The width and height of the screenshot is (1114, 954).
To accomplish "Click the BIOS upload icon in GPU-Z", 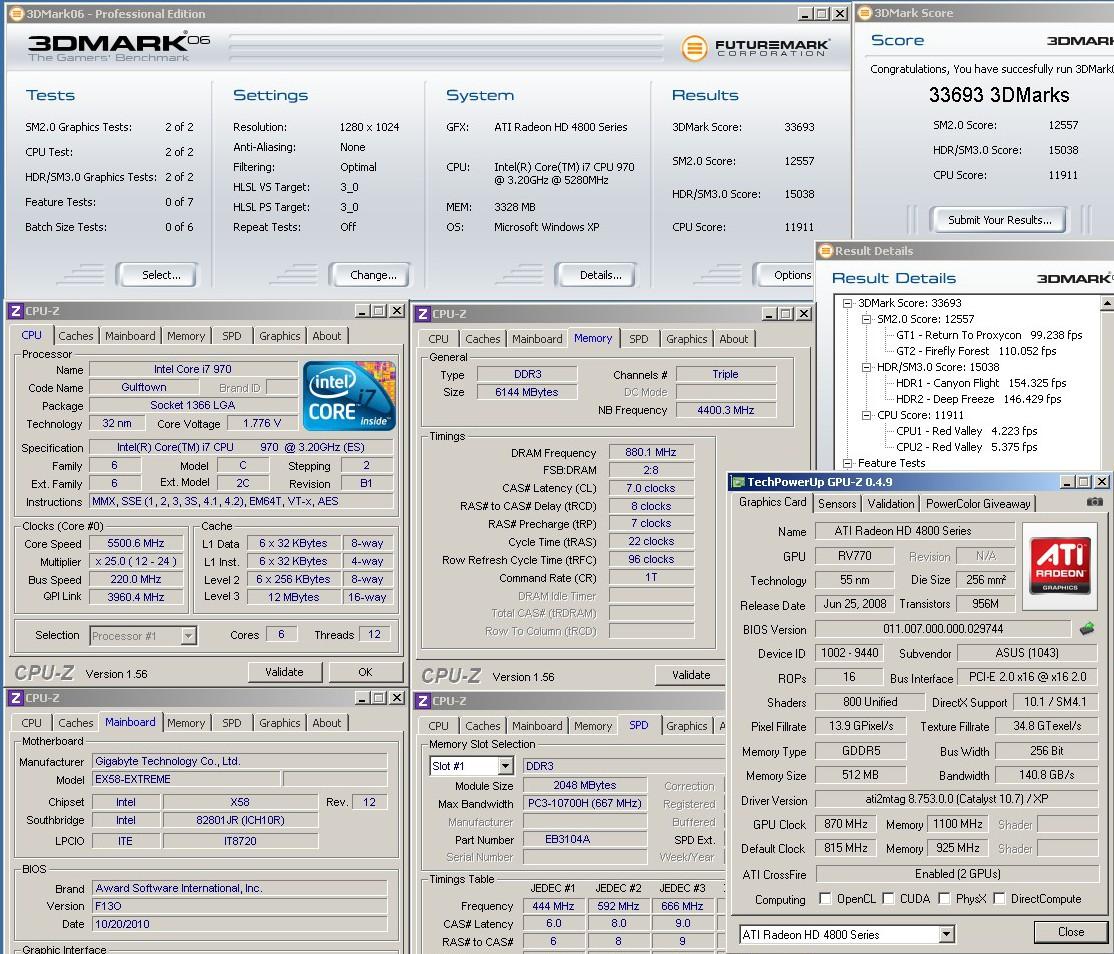I will point(1086,629).
